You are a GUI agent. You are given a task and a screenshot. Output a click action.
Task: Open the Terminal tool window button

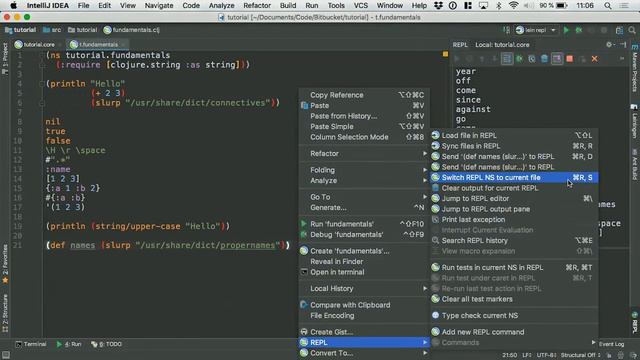click(x=31, y=344)
